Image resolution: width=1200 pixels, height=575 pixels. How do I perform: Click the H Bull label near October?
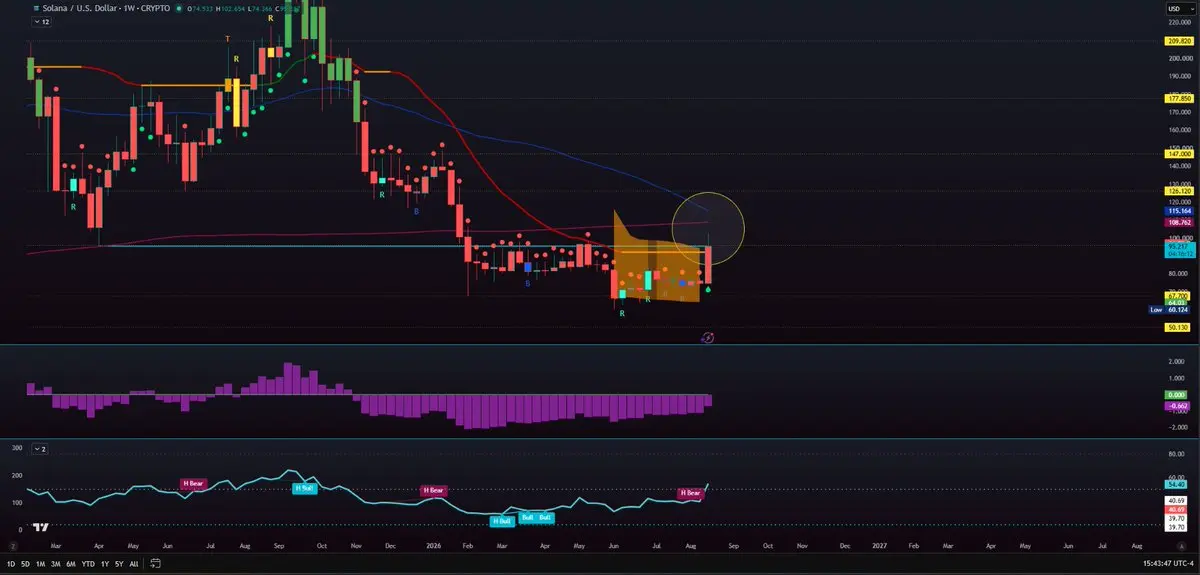pyautogui.click(x=304, y=487)
